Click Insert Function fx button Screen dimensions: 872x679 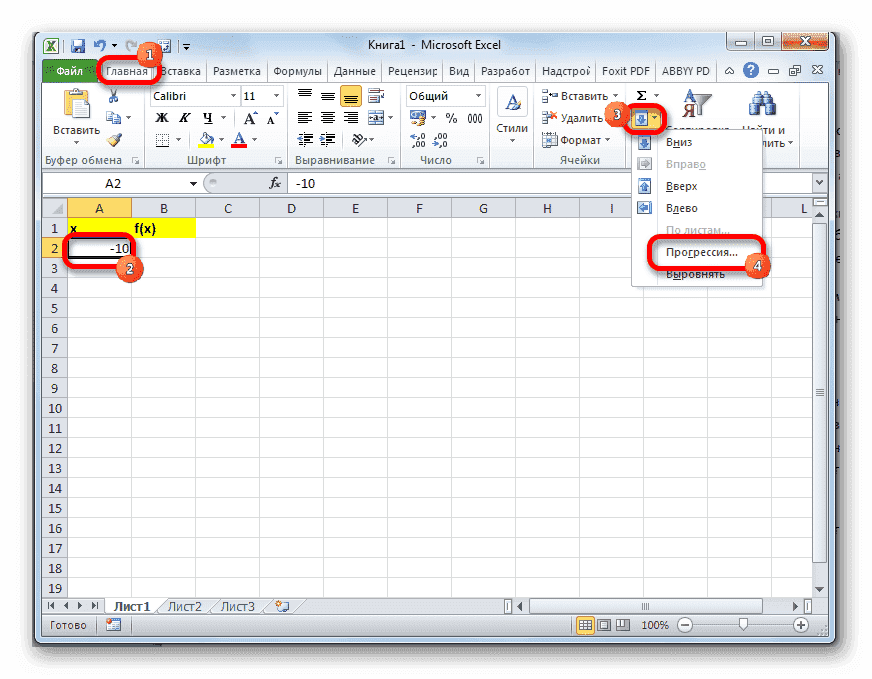coord(275,184)
